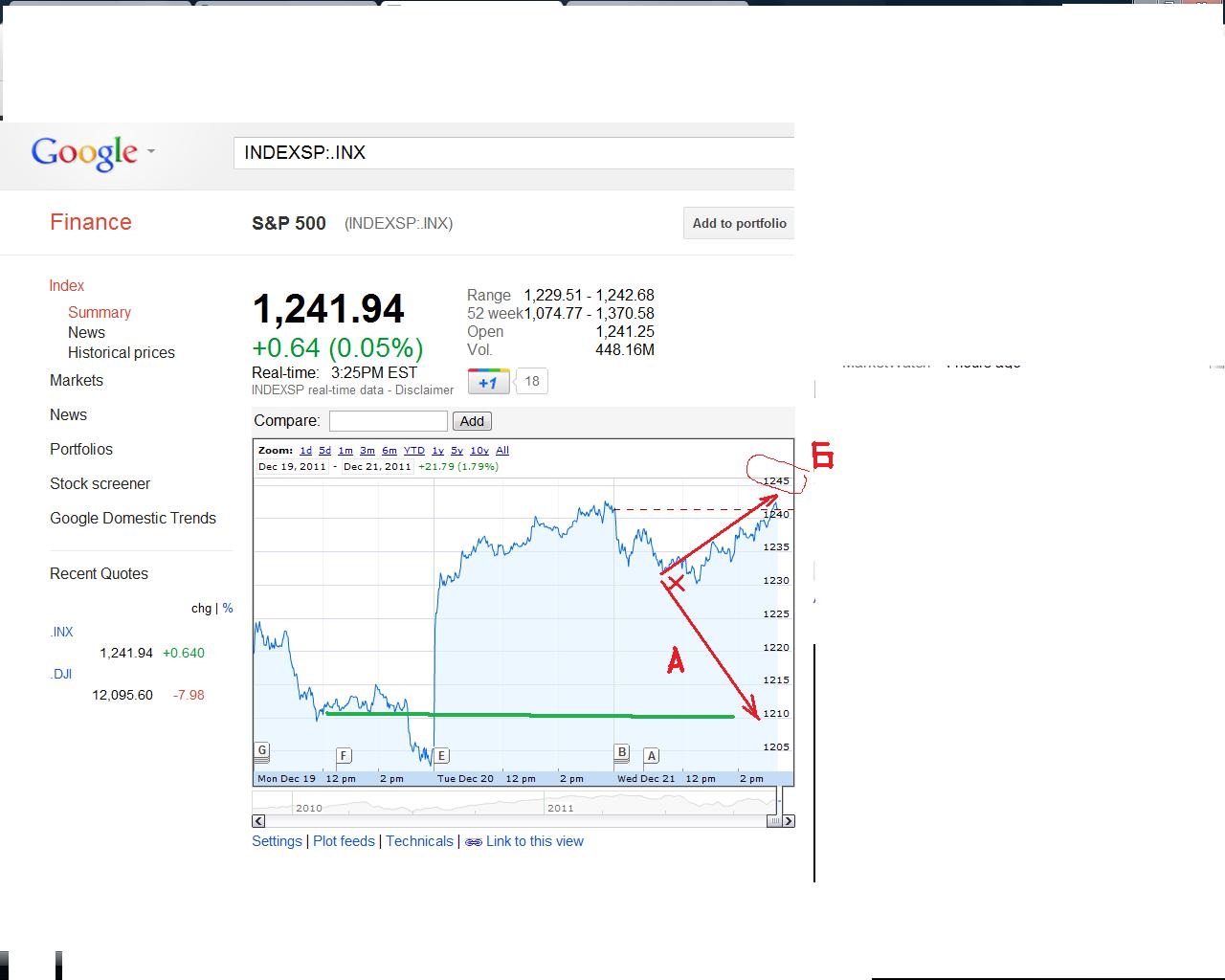Click news marker A on chart

[651, 756]
